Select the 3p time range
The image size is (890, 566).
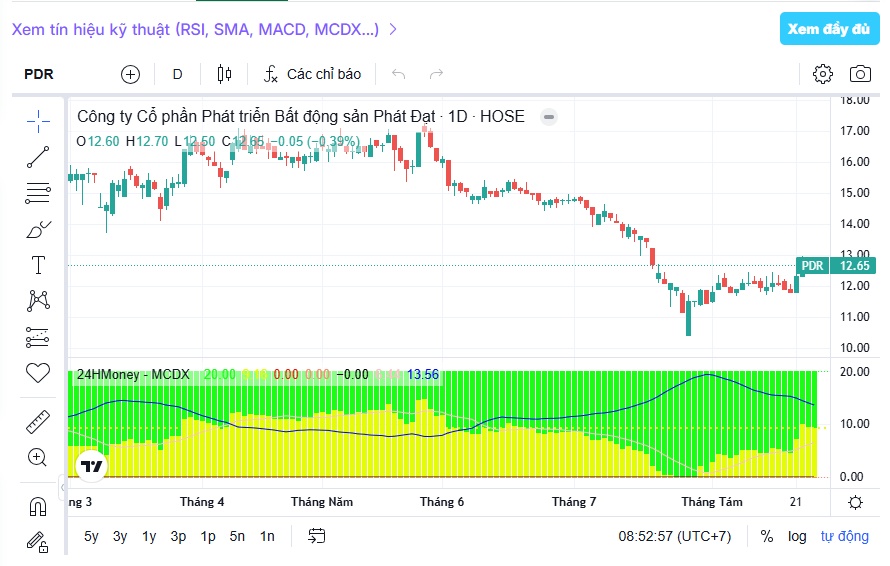[x=178, y=536]
